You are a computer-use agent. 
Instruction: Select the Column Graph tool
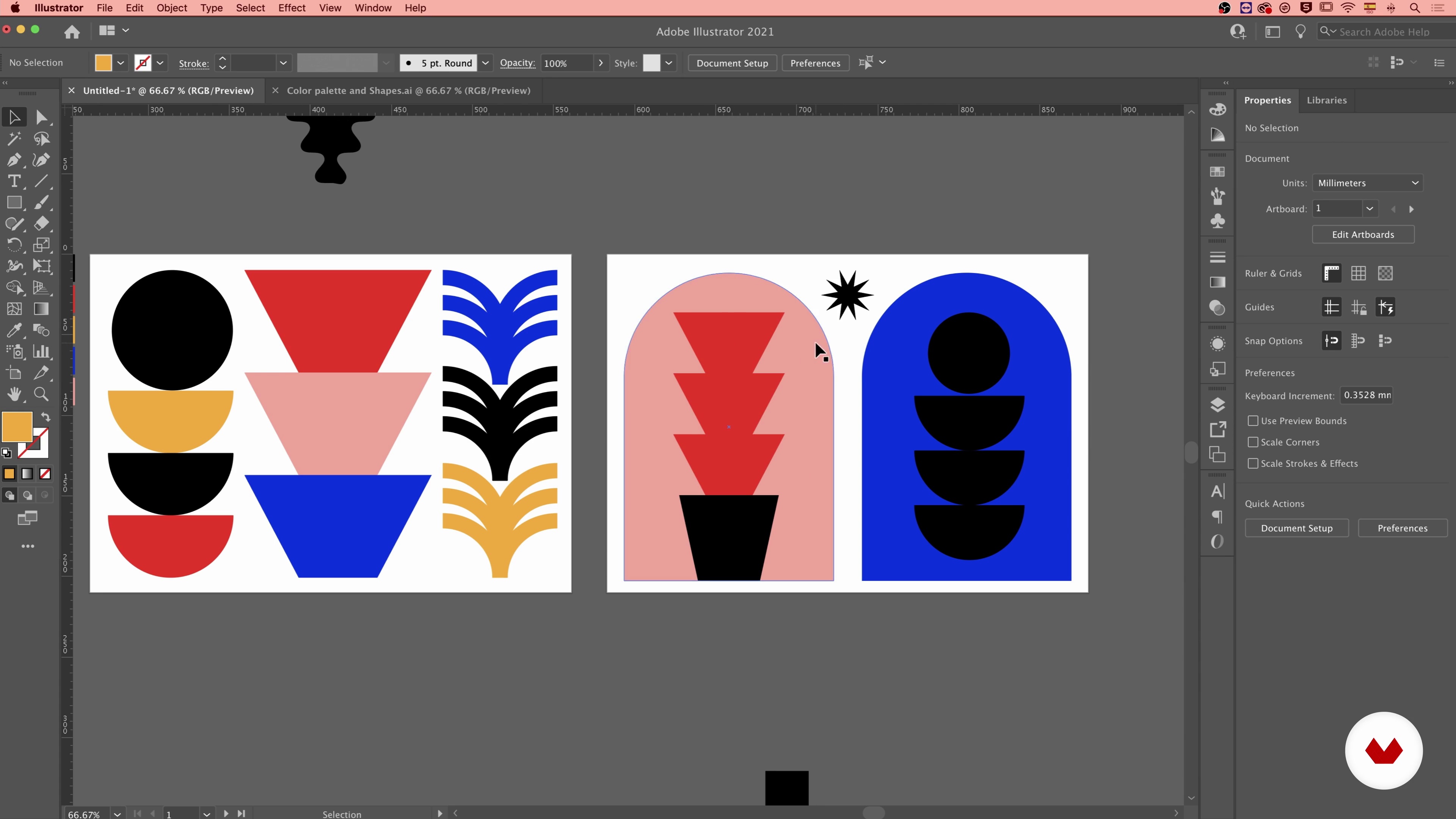pyautogui.click(x=41, y=351)
